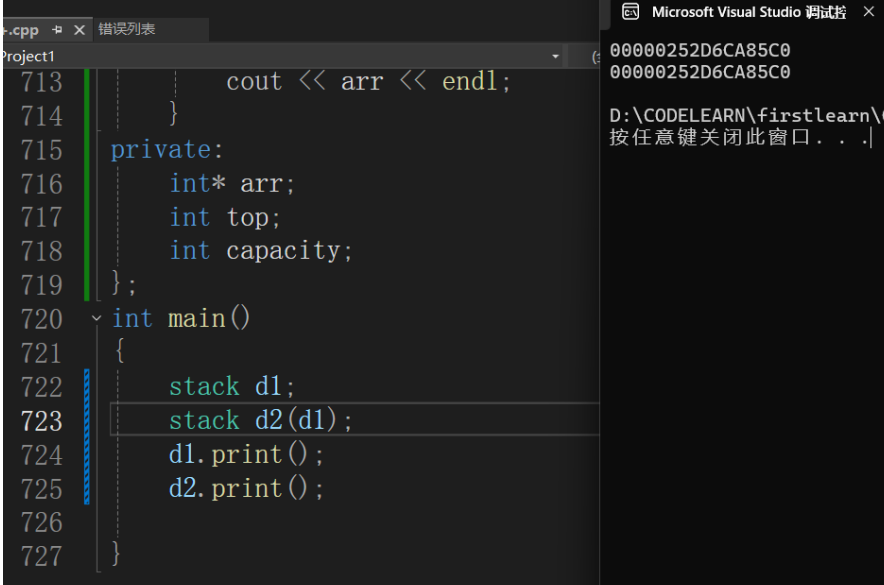Click 'int* arr;' member declaration

click(x=232, y=184)
